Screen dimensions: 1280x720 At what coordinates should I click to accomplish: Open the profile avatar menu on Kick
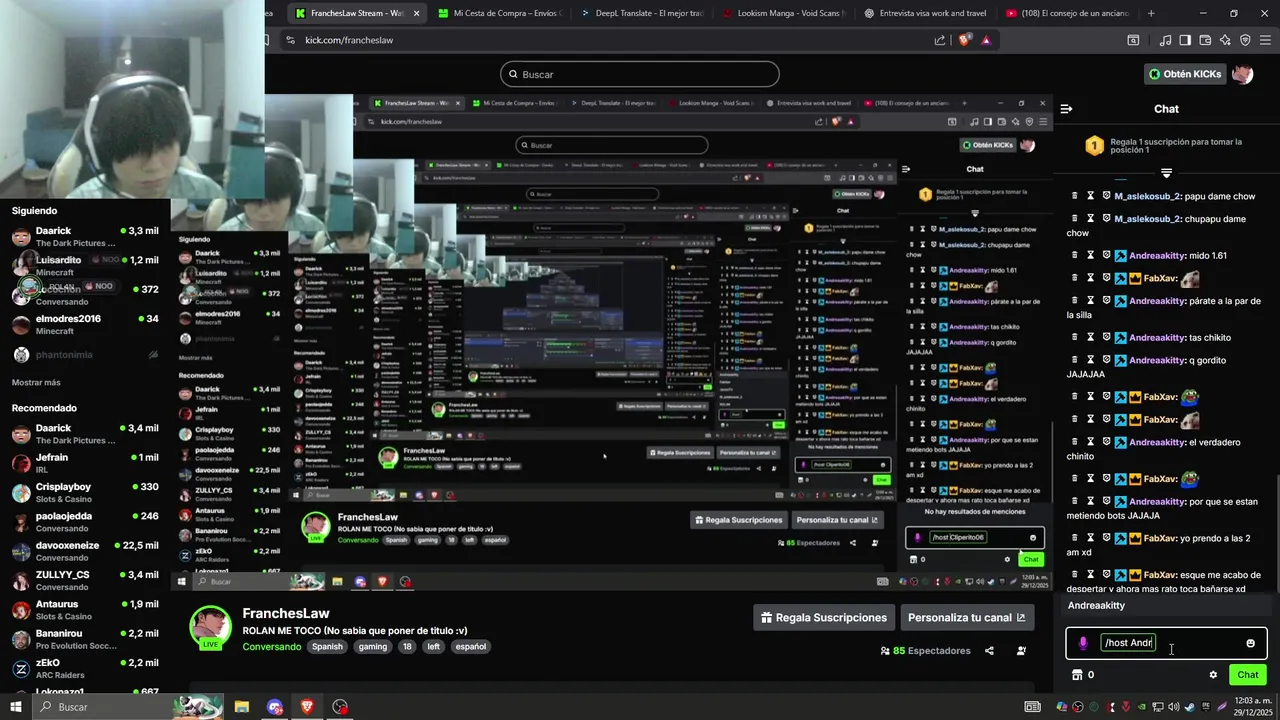pos(1242,74)
